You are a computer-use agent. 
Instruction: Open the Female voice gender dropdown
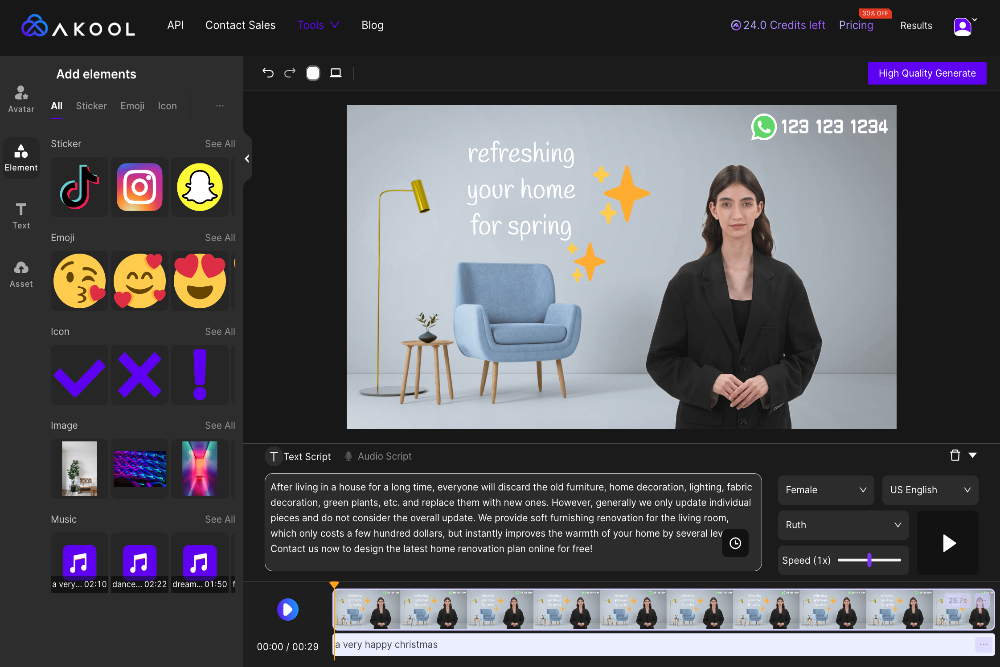pyautogui.click(x=825, y=490)
